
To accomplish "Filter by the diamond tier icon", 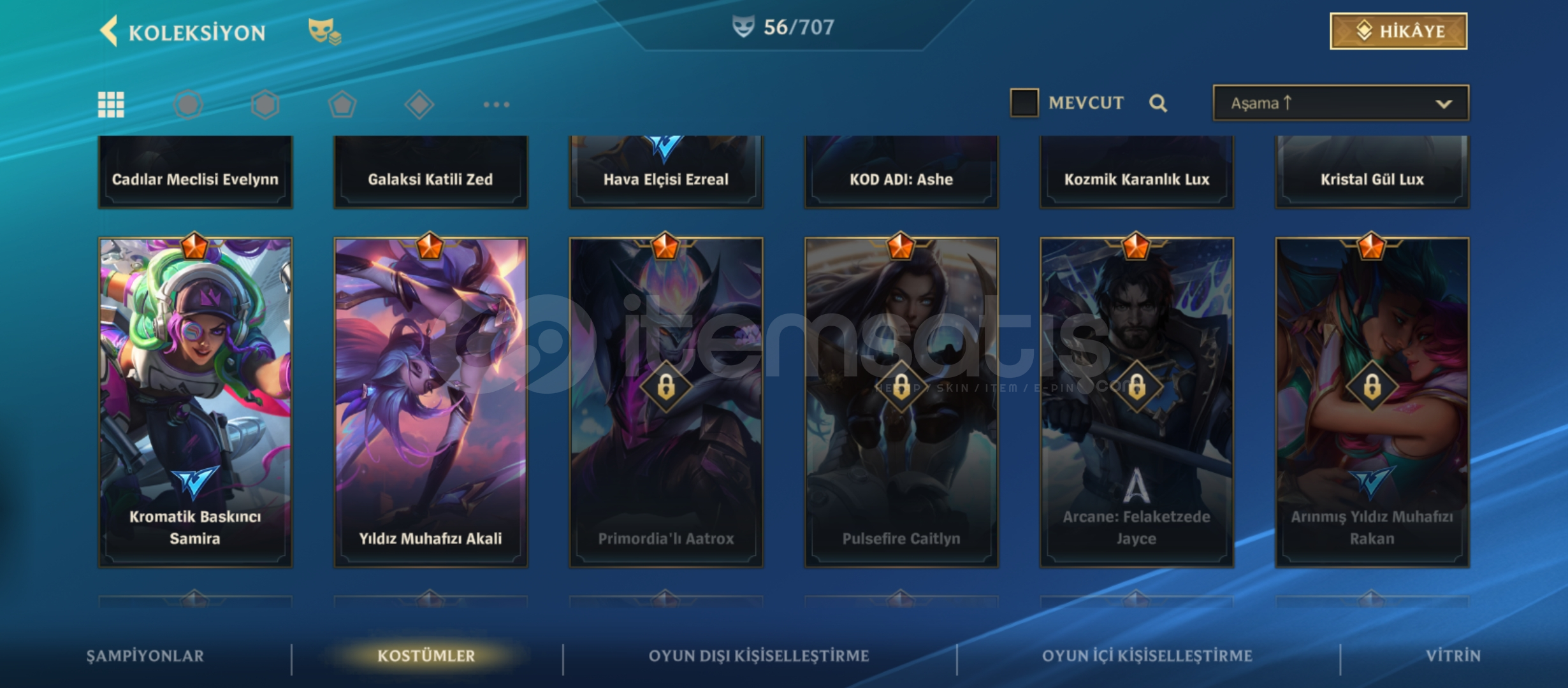I will pos(419,104).
